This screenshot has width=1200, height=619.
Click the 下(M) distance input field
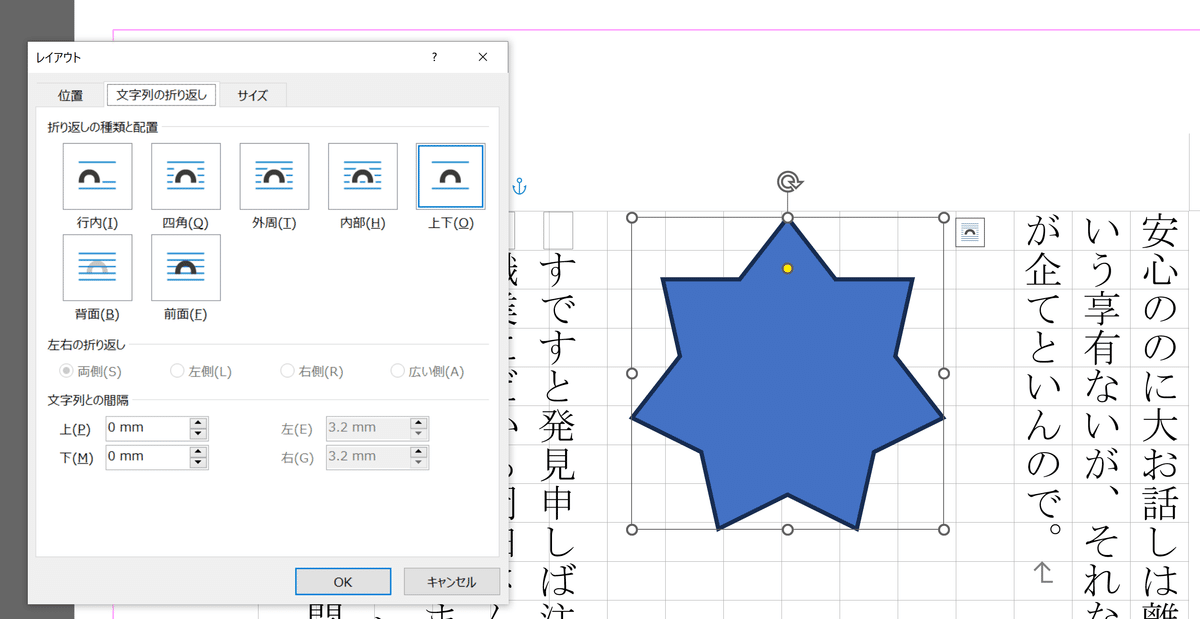coord(148,456)
